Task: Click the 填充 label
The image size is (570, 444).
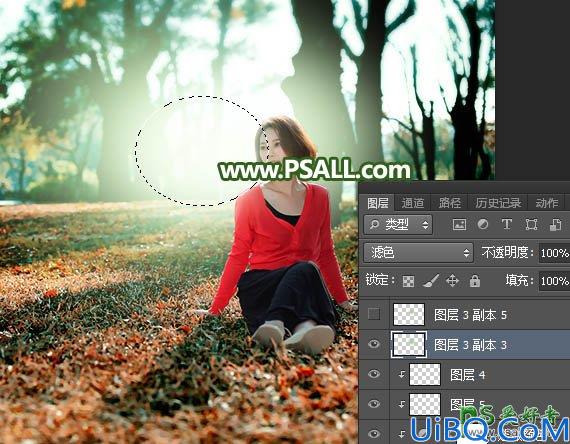Action: pyautogui.click(x=519, y=280)
